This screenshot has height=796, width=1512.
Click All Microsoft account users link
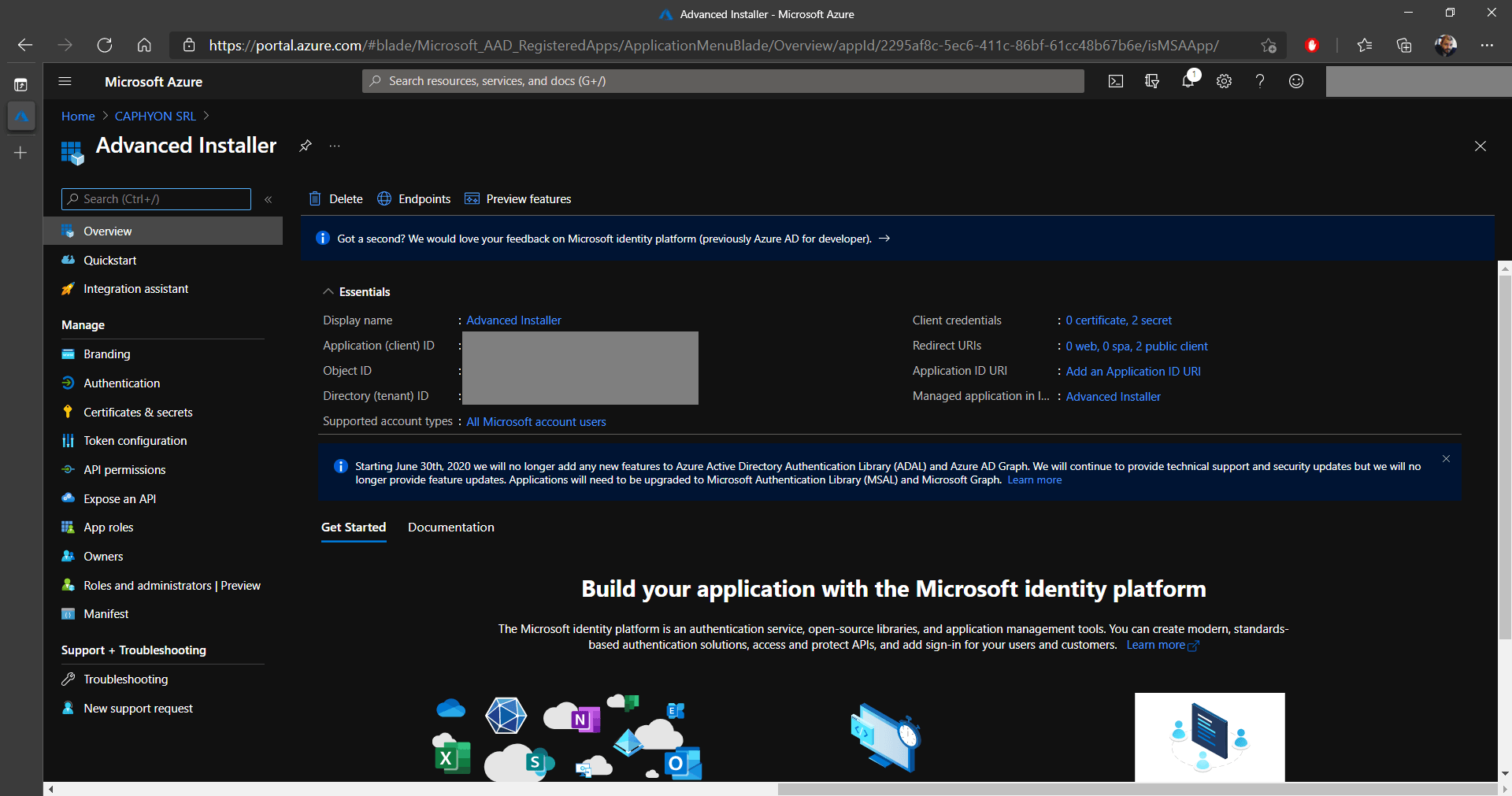(x=536, y=422)
